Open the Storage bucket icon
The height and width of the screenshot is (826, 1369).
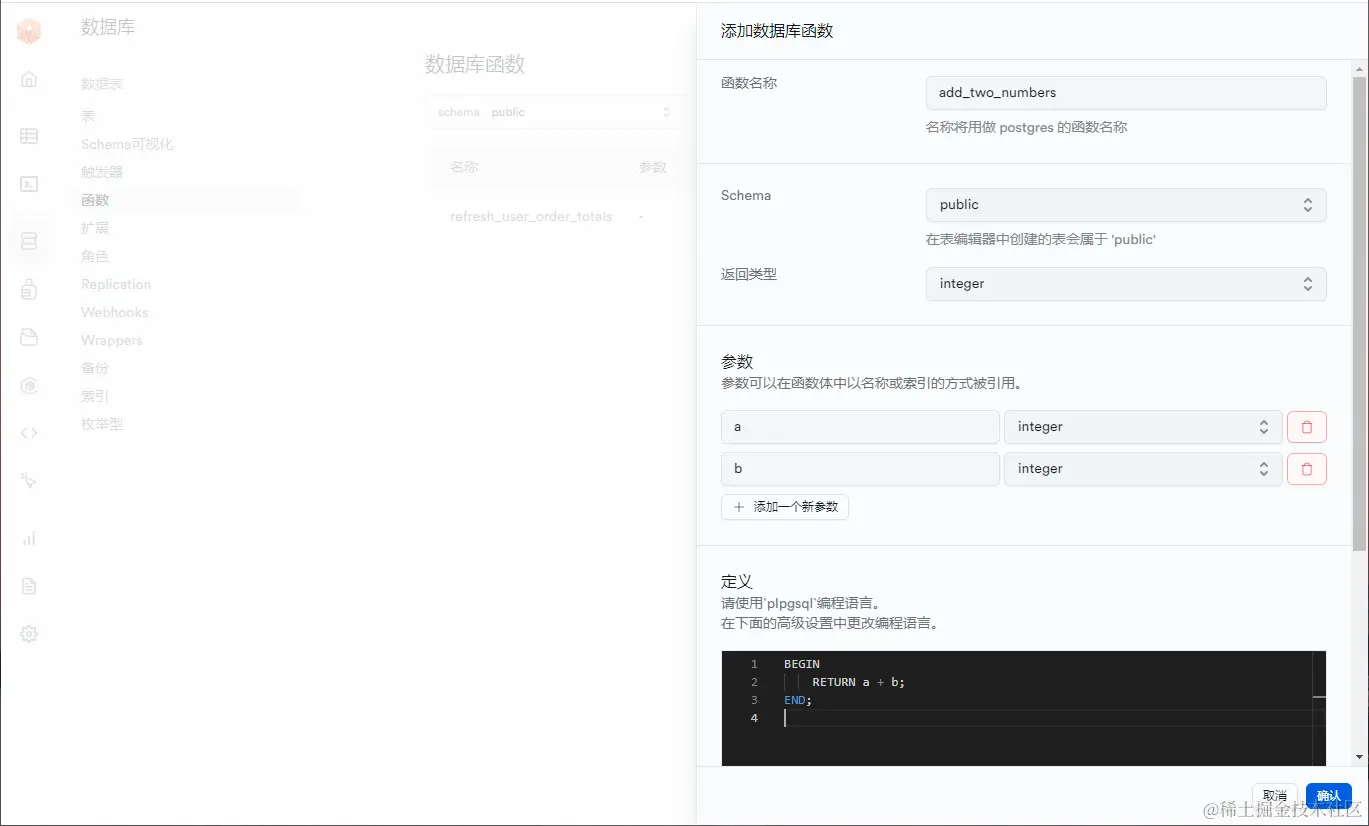coord(29,337)
